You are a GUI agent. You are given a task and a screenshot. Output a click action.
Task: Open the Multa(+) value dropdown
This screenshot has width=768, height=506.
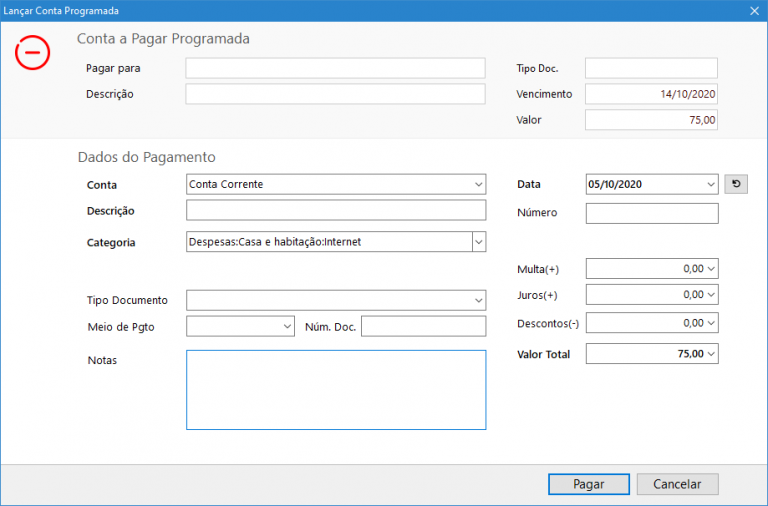tap(711, 268)
